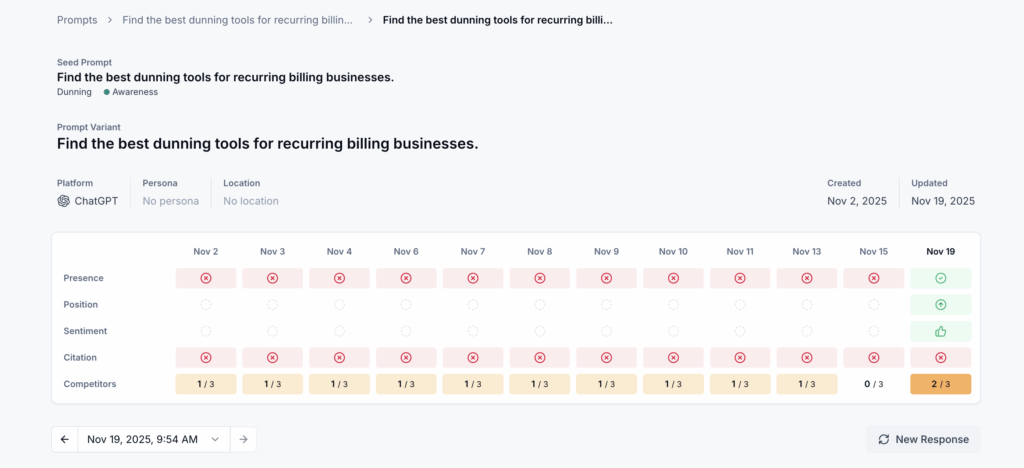The image size is (1024, 468).
Task: Open Prompts in the breadcrumb
Action: click(77, 19)
